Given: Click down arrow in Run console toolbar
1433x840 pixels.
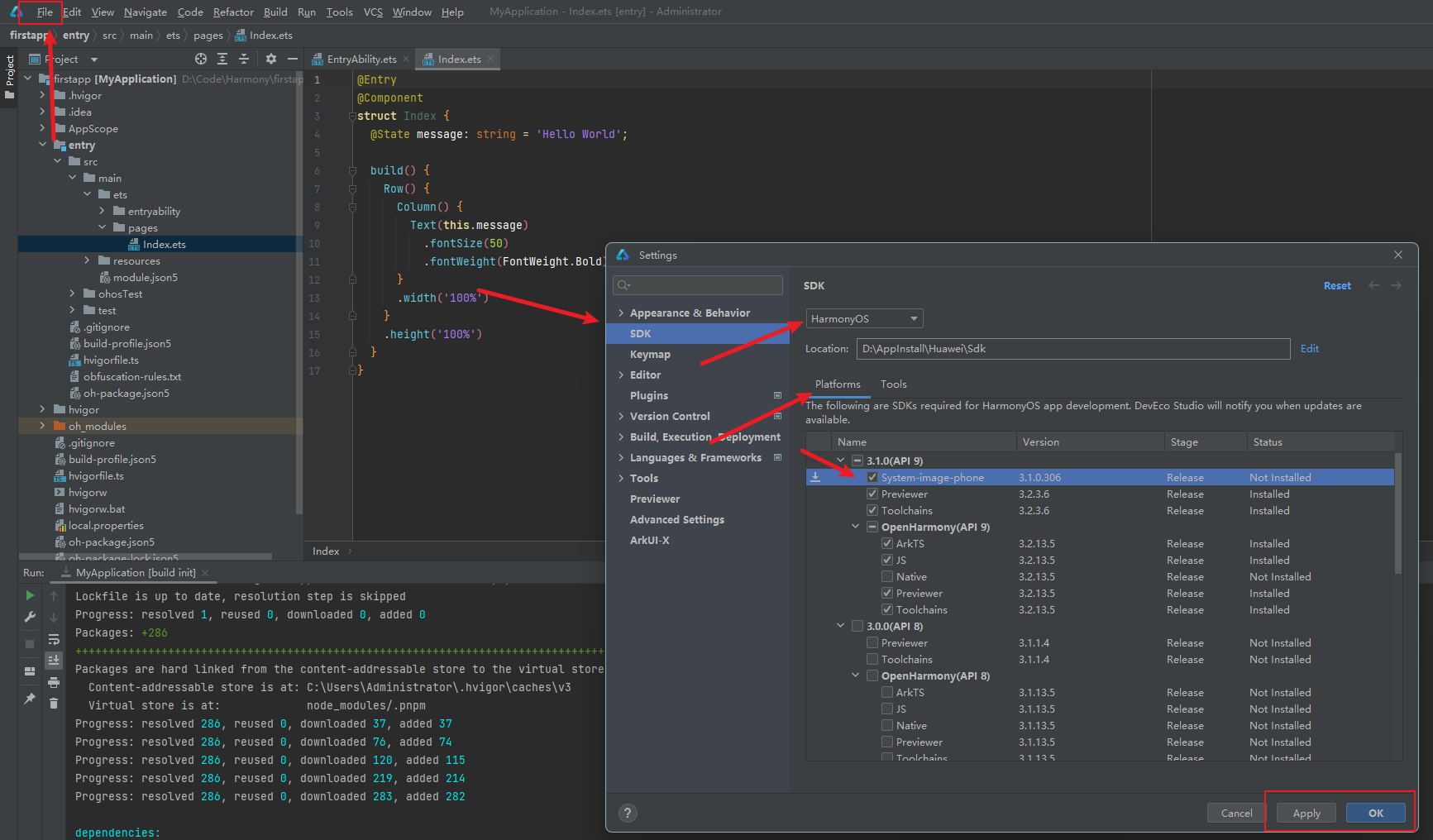Looking at the screenshot, I should click(54, 617).
